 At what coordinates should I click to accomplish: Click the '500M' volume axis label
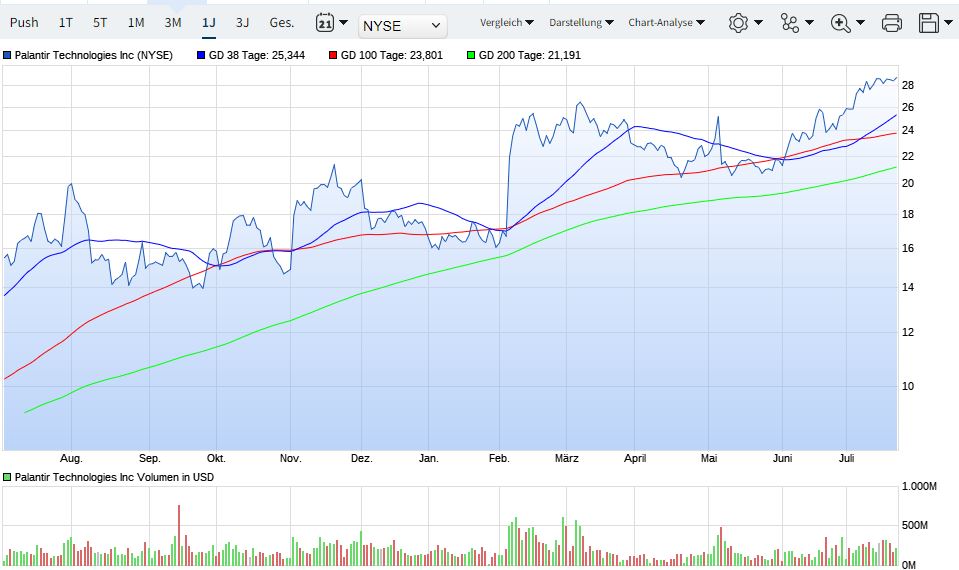[x=915, y=525]
